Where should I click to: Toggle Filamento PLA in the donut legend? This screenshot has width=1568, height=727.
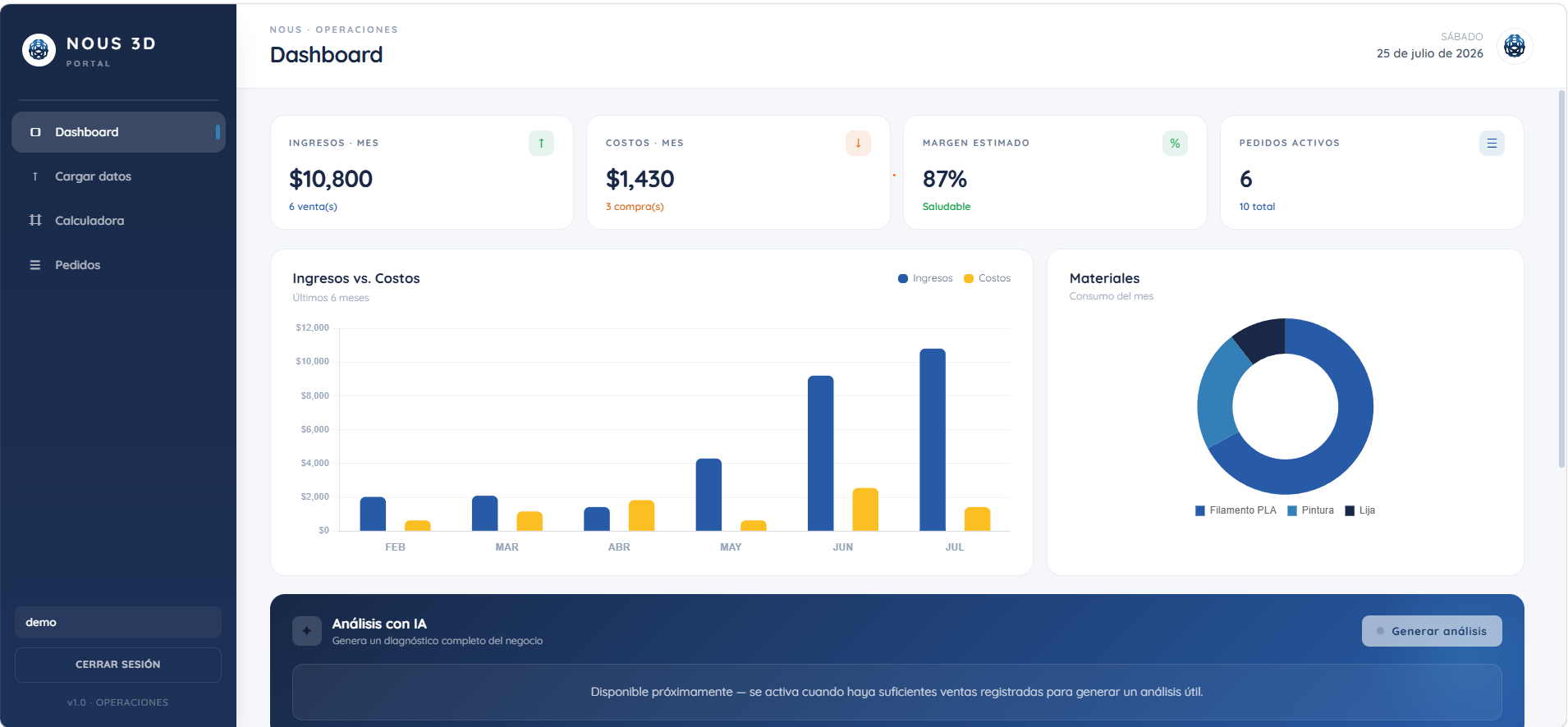pyautogui.click(x=1236, y=510)
